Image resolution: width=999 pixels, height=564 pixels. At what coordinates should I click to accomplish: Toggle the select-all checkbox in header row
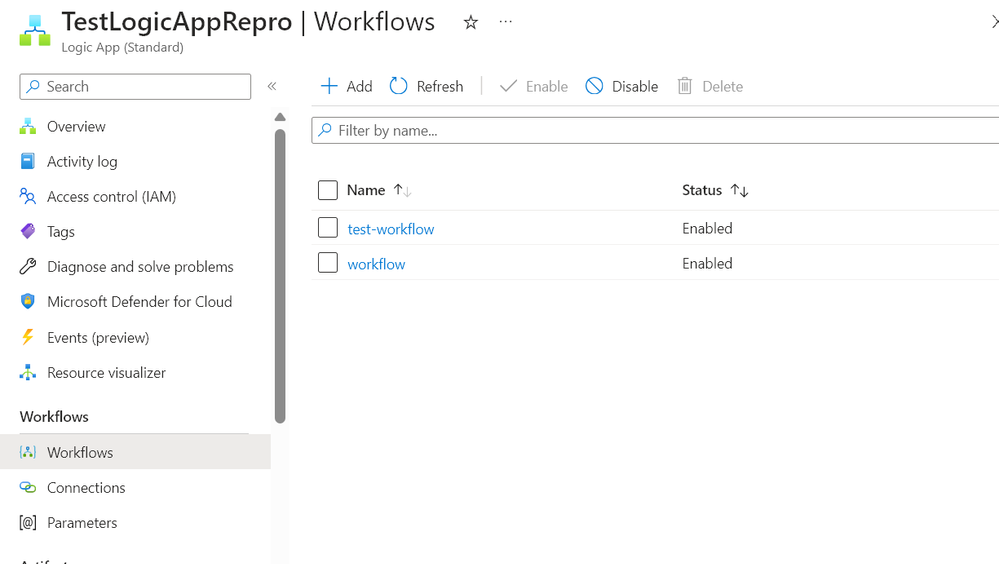pos(327,190)
